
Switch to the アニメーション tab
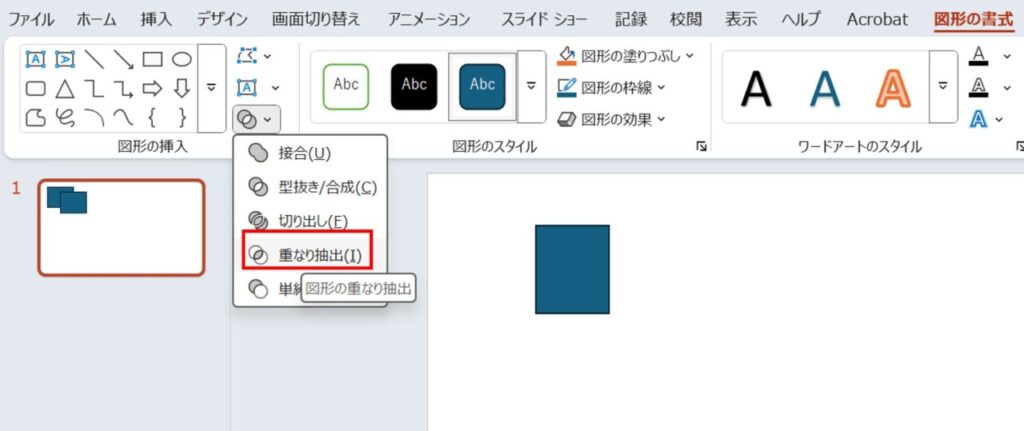coord(429,20)
